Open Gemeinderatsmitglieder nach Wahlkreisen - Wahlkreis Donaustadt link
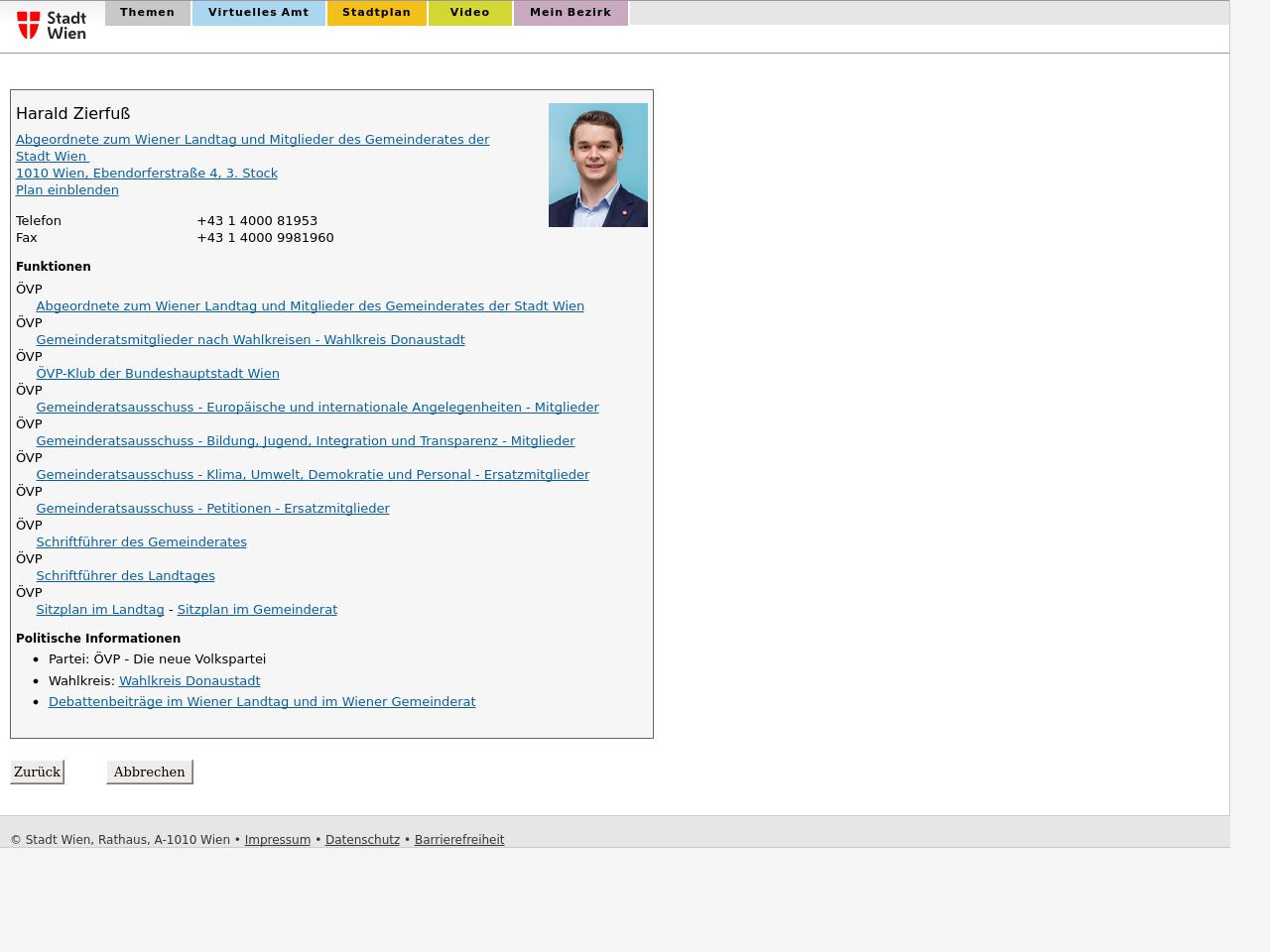The height and width of the screenshot is (952, 1270). point(250,339)
